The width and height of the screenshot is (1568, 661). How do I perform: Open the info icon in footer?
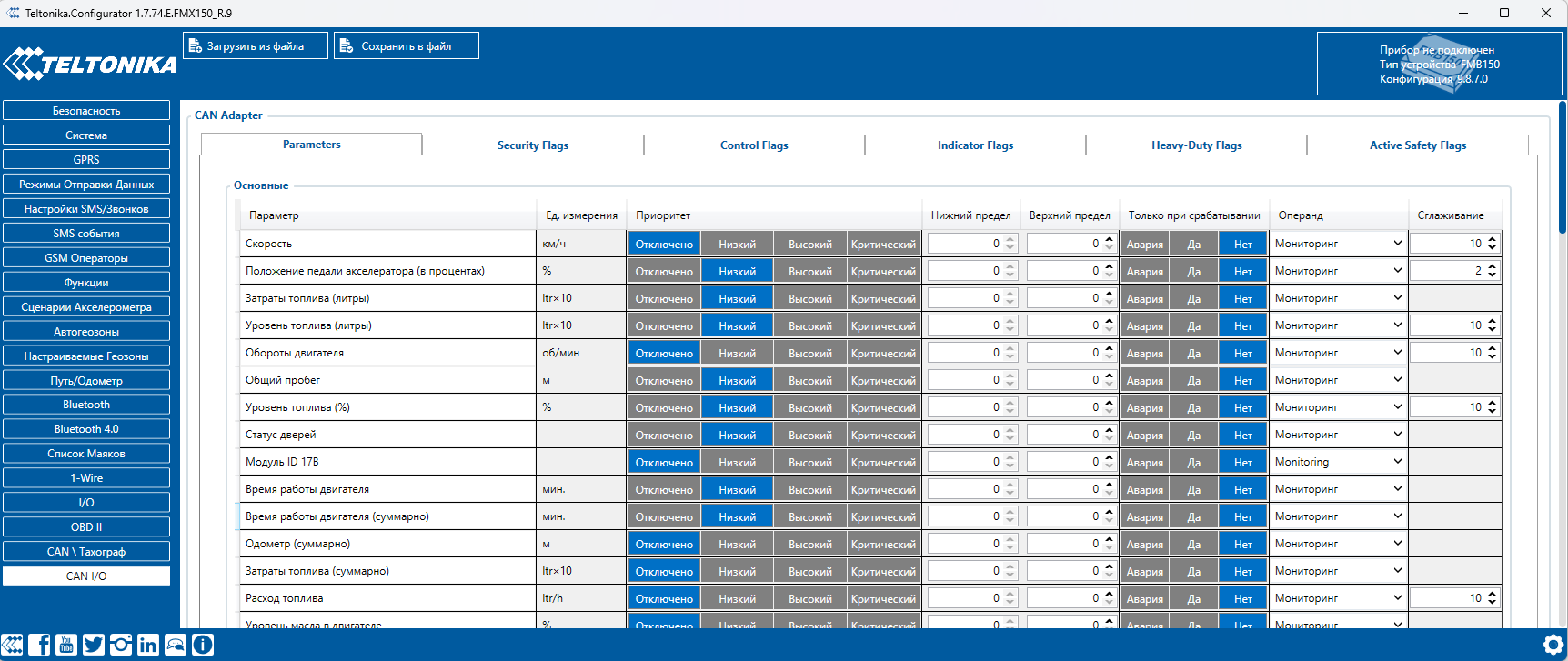click(203, 645)
